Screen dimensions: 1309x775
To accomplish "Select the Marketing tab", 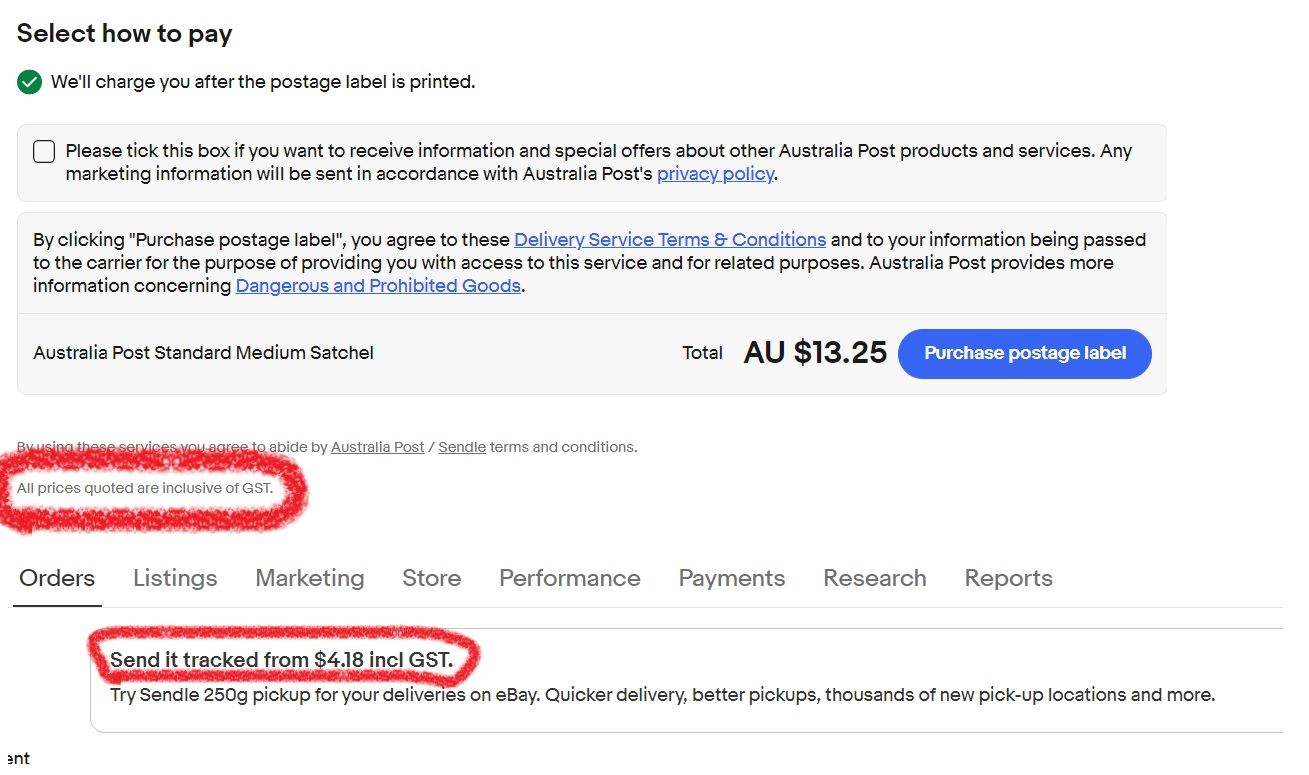I will [x=309, y=578].
